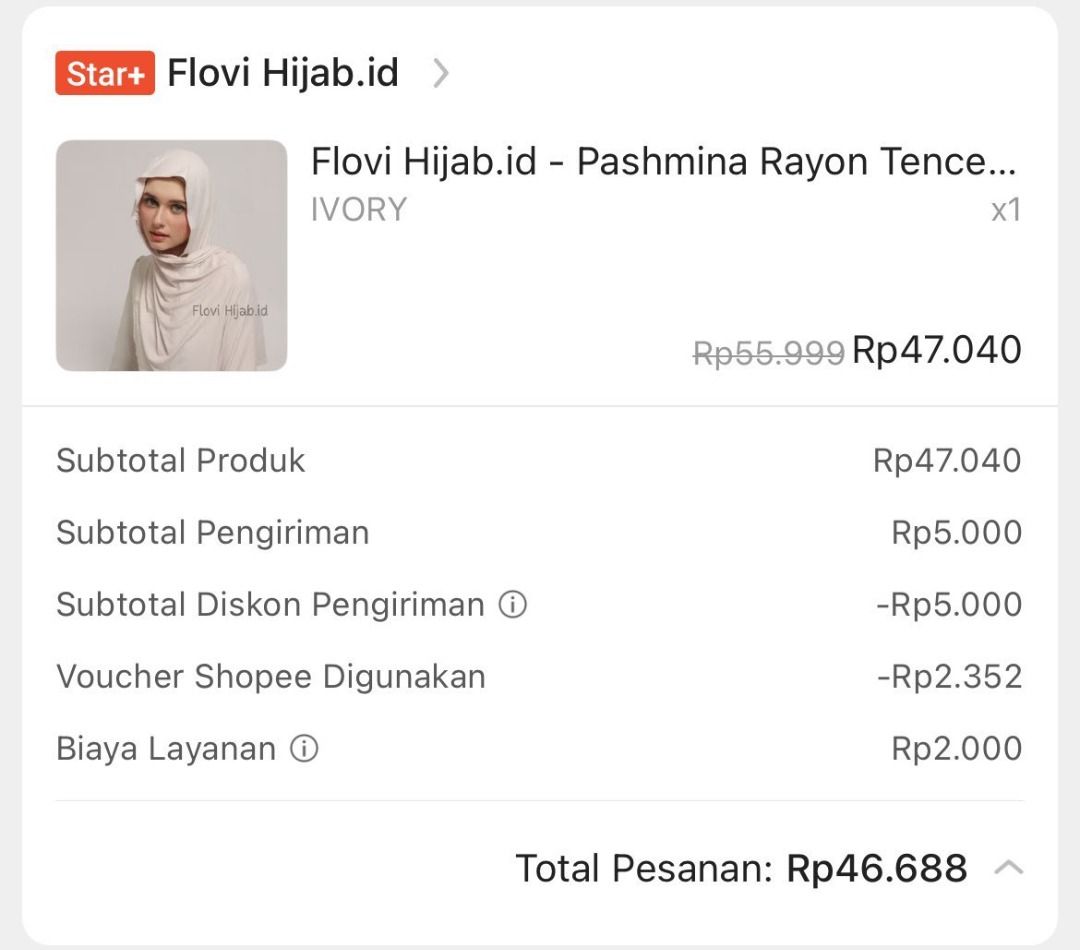
Task: Click the Rp5.000 shipping subtotal amount
Action: 956,532
